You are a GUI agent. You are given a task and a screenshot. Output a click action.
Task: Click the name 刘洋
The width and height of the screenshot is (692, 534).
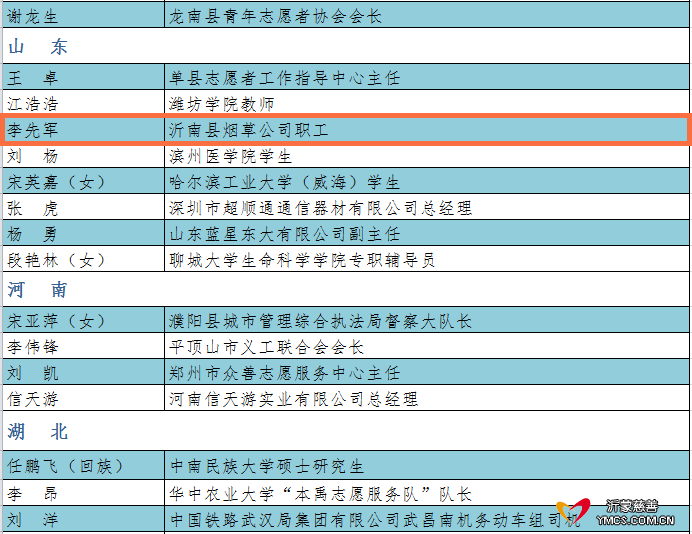(x=32, y=519)
